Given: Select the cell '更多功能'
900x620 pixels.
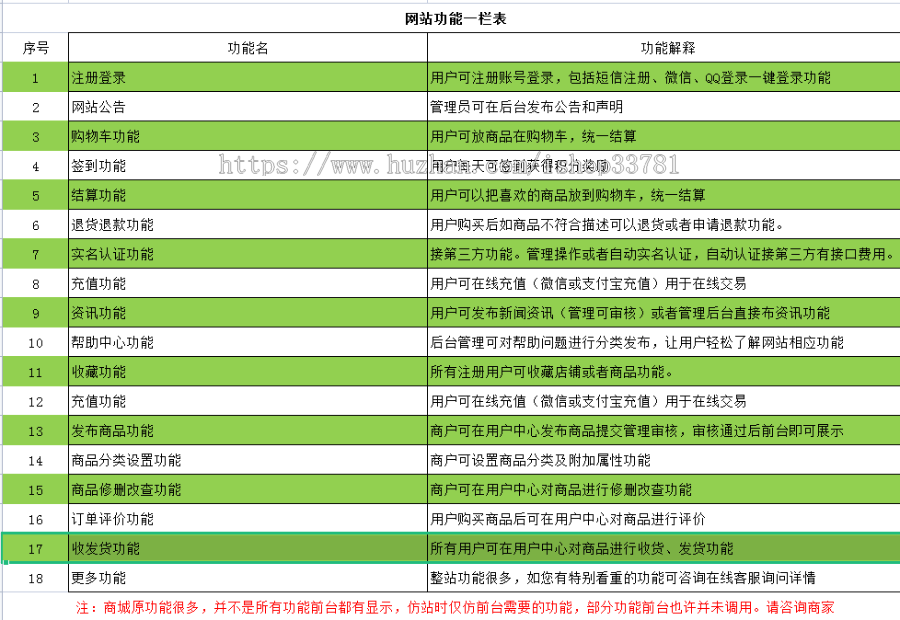Looking at the screenshot, I should [x=248, y=578].
